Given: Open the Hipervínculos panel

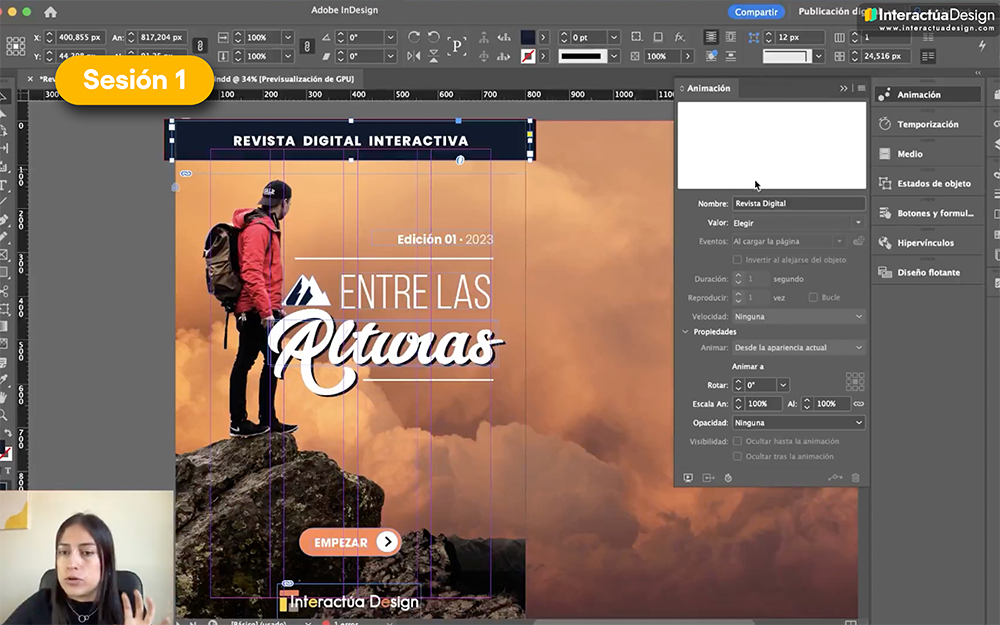Looking at the screenshot, I should 927,242.
